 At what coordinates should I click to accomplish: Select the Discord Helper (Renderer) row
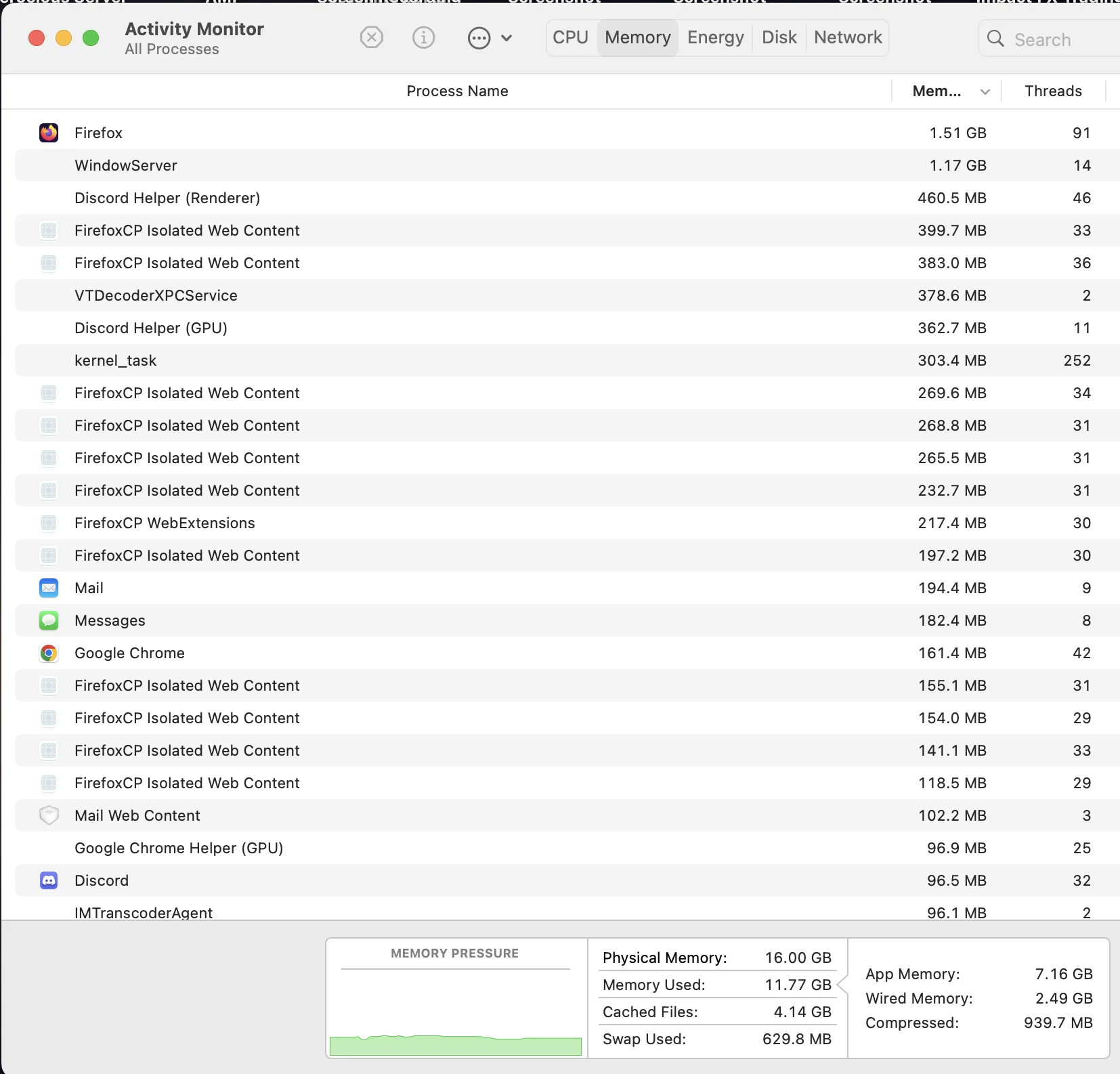(x=567, y=198)
